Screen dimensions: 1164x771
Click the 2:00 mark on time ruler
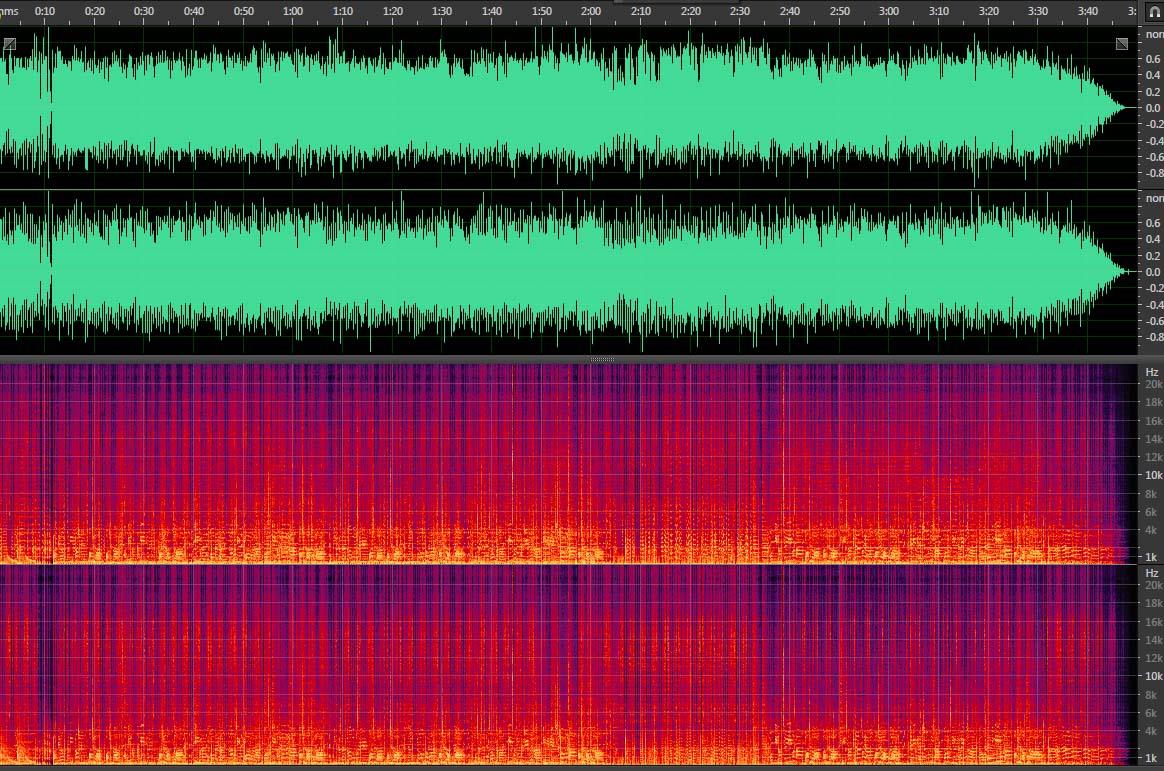coord(591,11)
